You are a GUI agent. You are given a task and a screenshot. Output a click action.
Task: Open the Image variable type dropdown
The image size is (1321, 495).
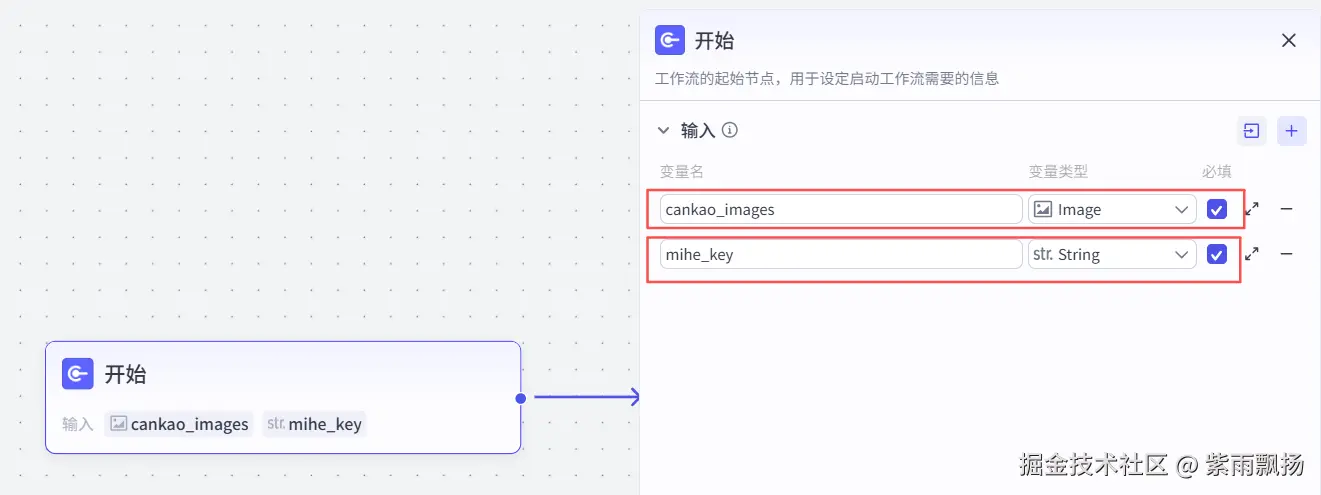pos(1112,209)
